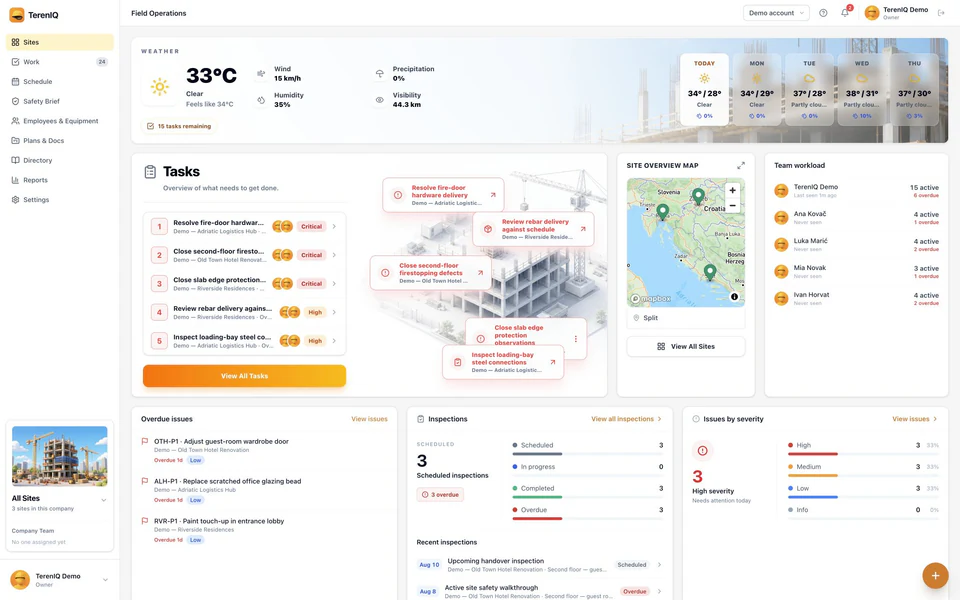This screenshot has width=960, height=600.
Task: Open task 5 Inspect loading-bay steel chevron
Action: coord(334,341)
